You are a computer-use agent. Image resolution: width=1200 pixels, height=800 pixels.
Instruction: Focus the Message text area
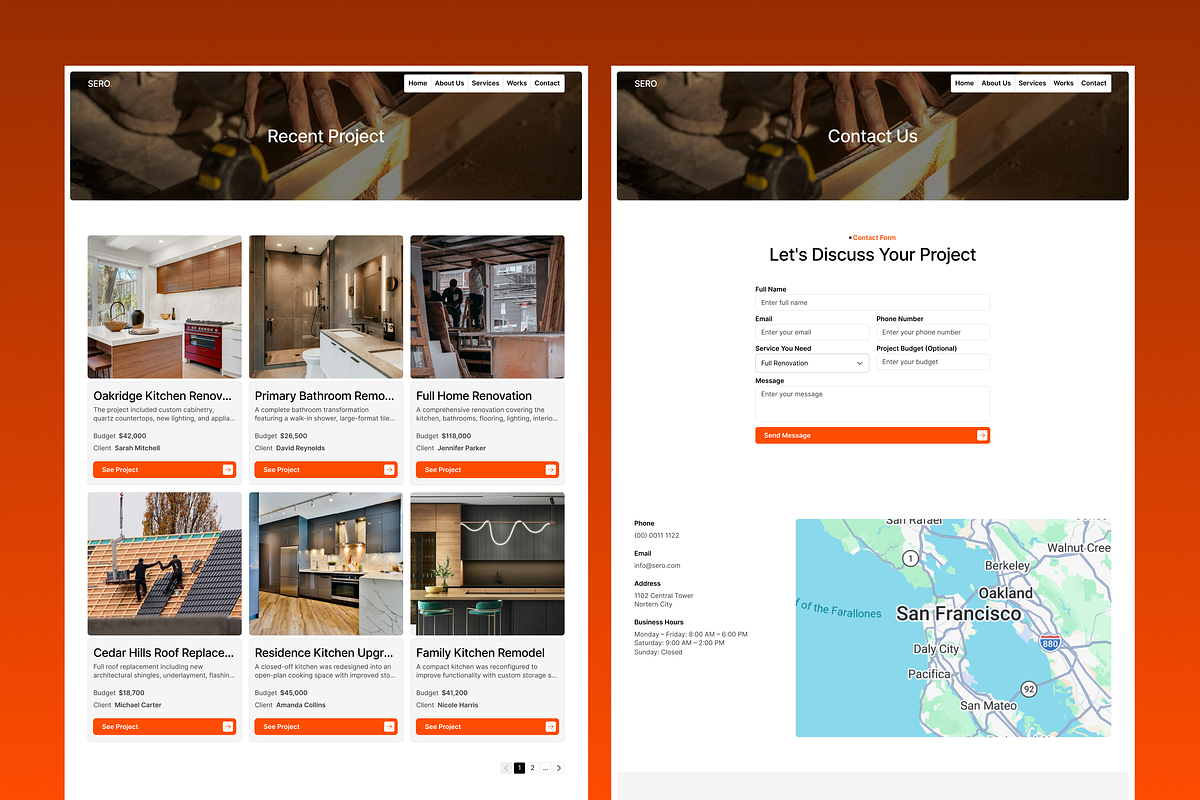tap(872, 404)
